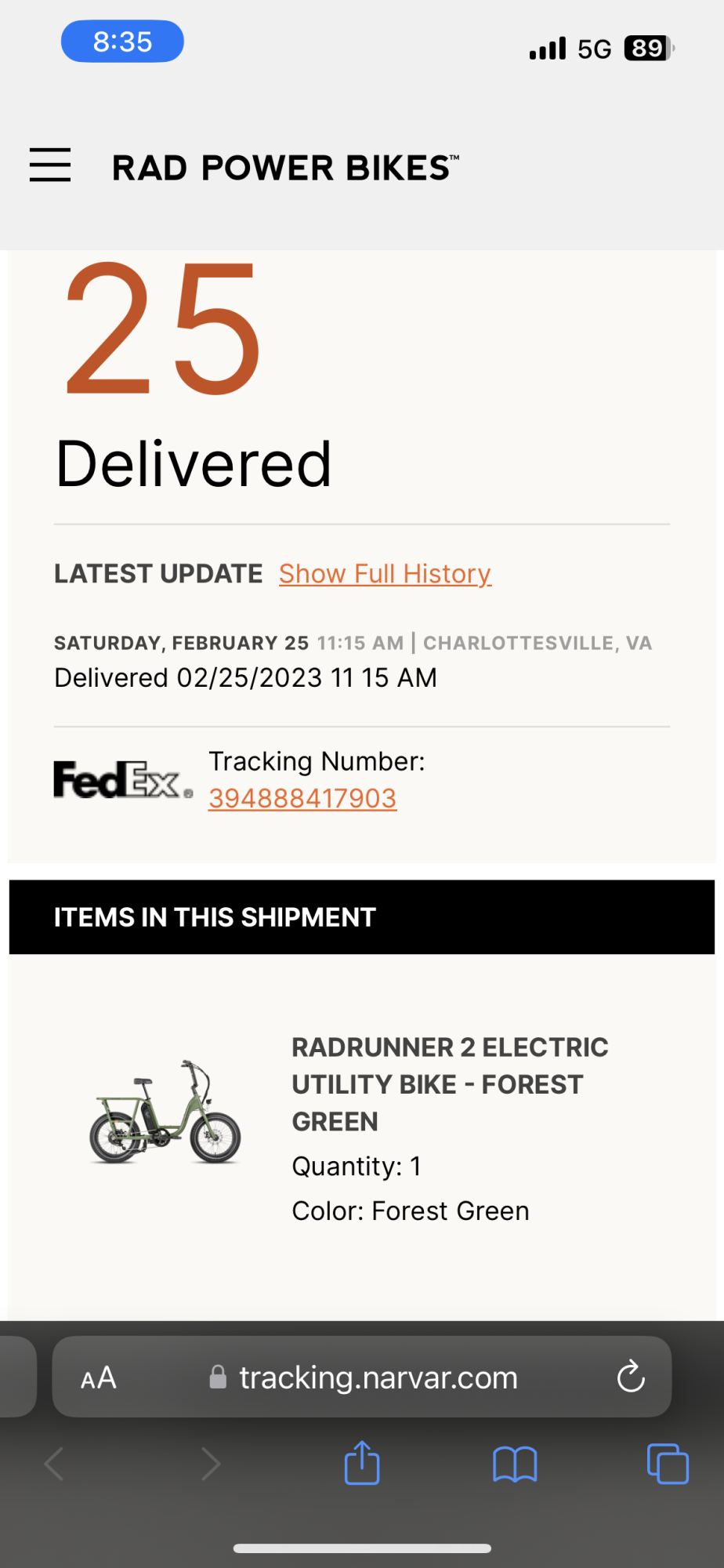Show open Safari tabs
Screen dimensions: 724x1568
668,1464
